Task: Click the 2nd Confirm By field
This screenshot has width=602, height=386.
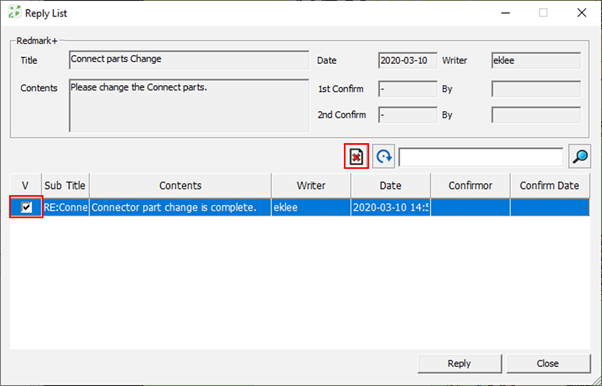Action: tap(536, 115)
